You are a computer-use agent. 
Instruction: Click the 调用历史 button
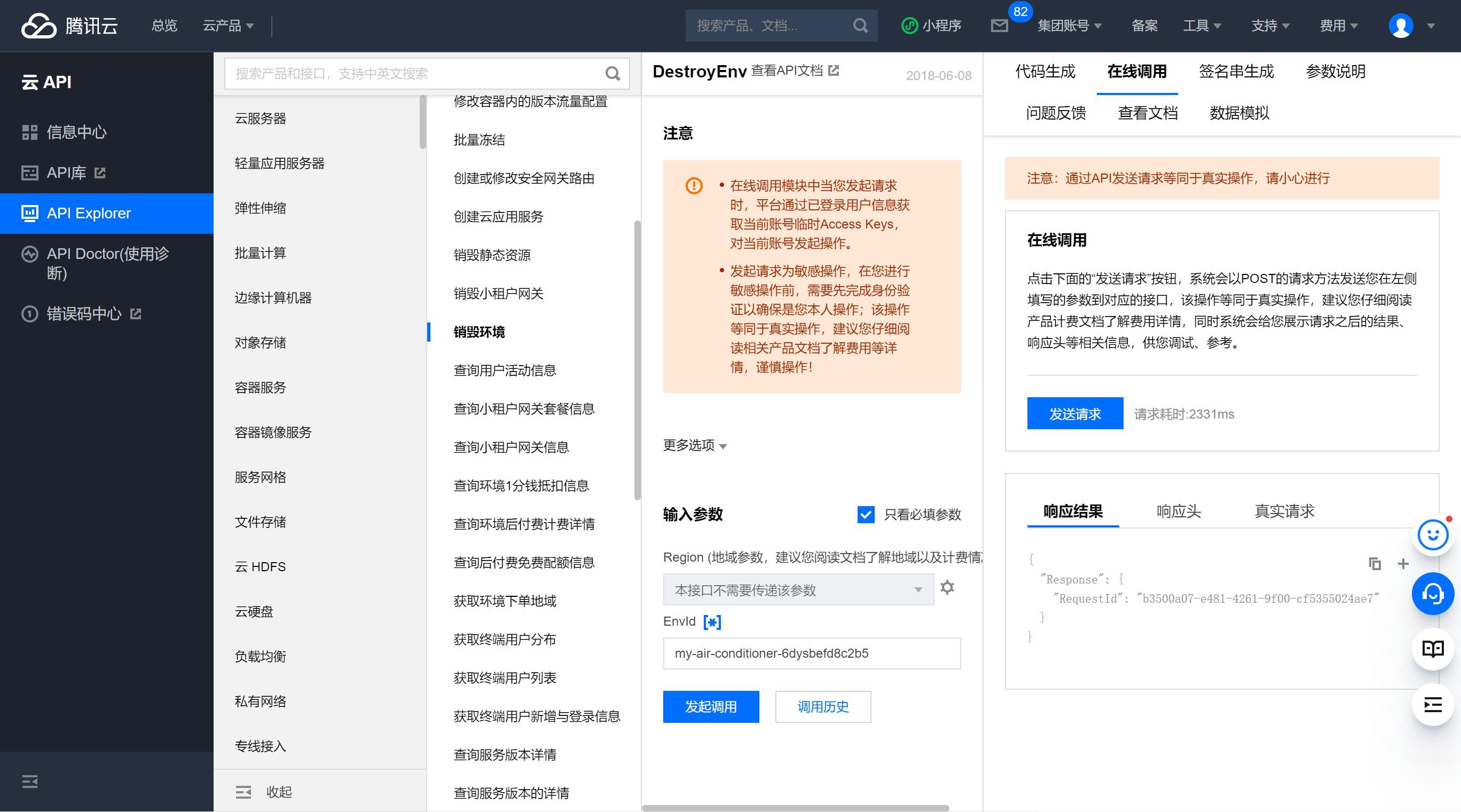pyautogui.click(x=823, y=706)
